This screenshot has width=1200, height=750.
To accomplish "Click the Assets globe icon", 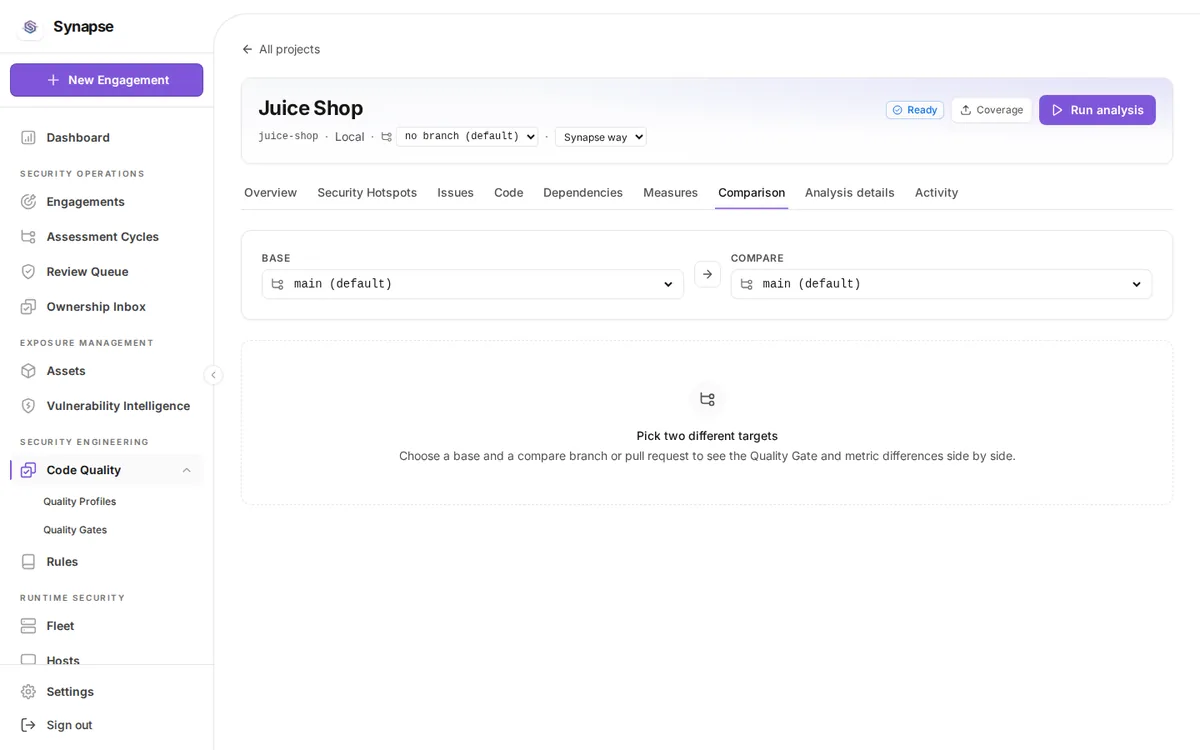I will tap(28, 371).
